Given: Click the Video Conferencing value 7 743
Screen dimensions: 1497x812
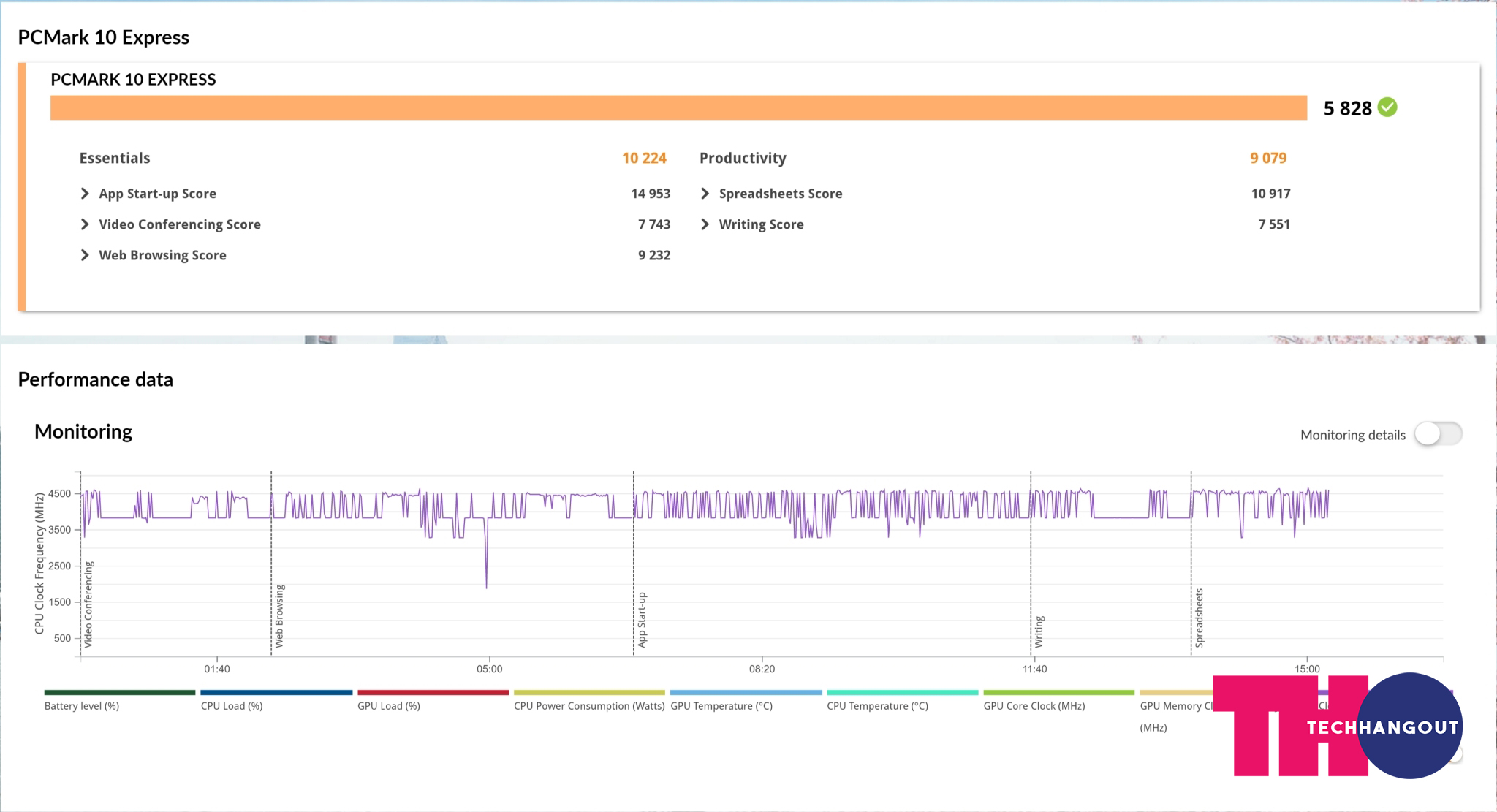Looking at the screenshot, I should [x=654, y=224].
